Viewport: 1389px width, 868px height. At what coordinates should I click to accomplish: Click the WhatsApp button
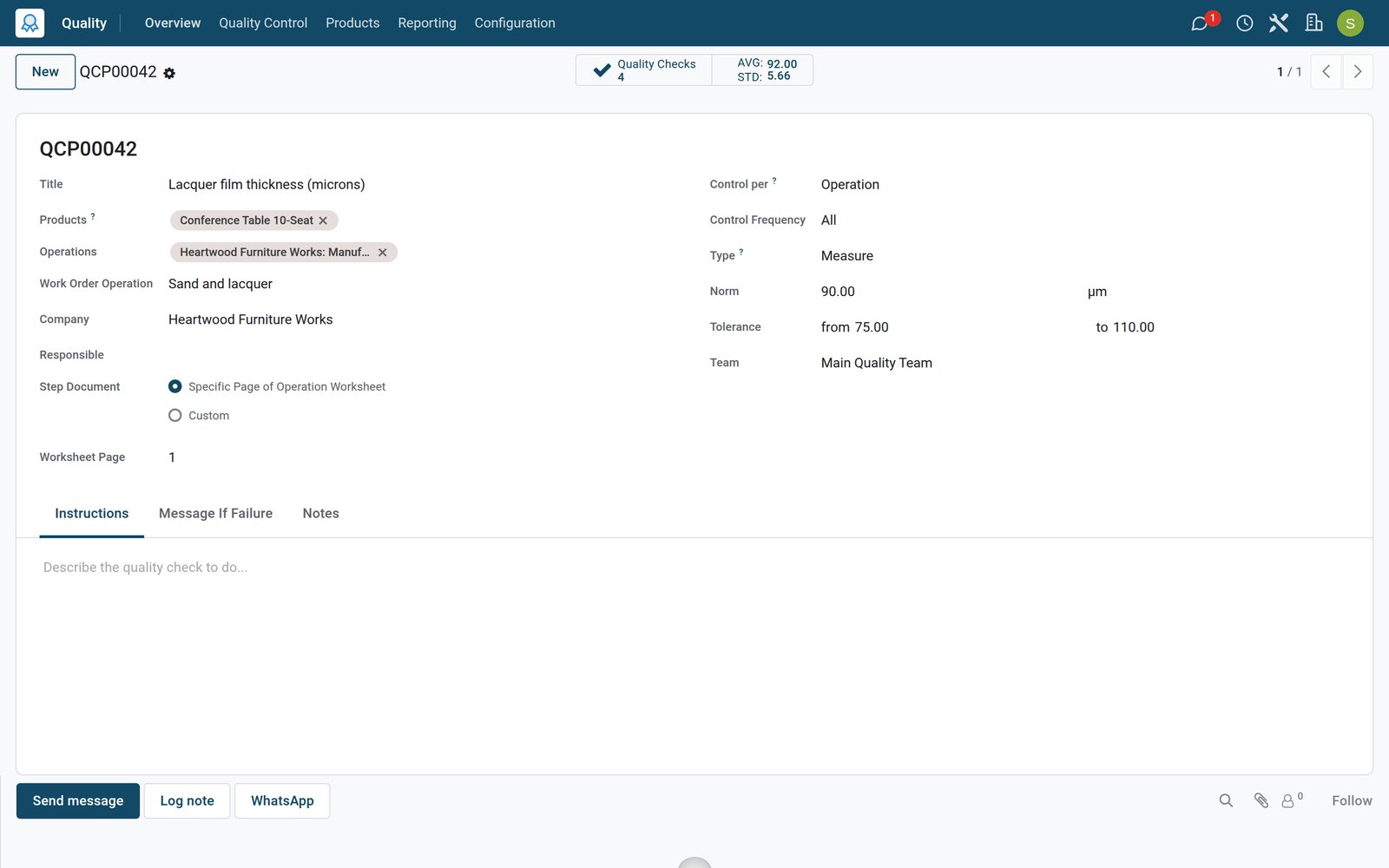(282, 801)
